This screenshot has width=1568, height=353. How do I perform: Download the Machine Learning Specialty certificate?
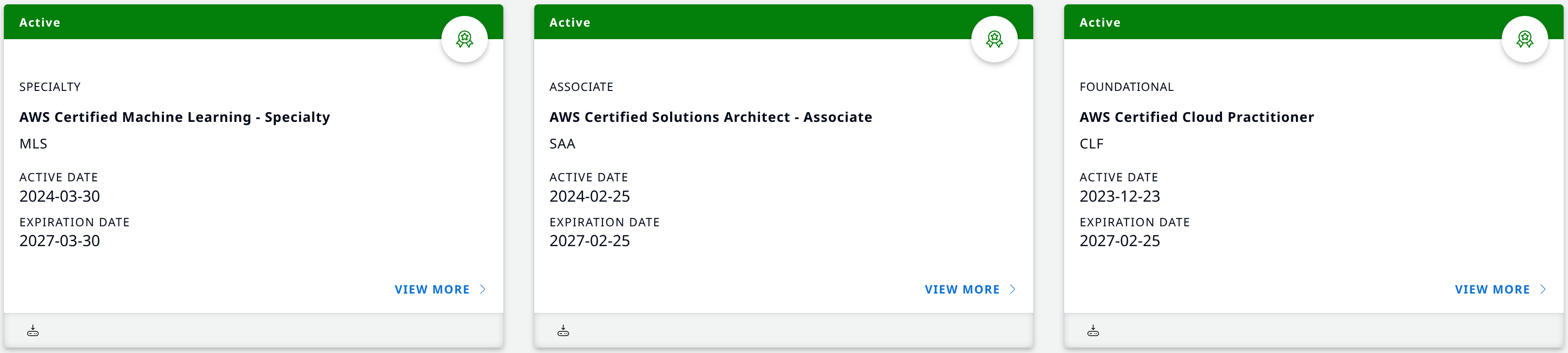pos(33,331)
